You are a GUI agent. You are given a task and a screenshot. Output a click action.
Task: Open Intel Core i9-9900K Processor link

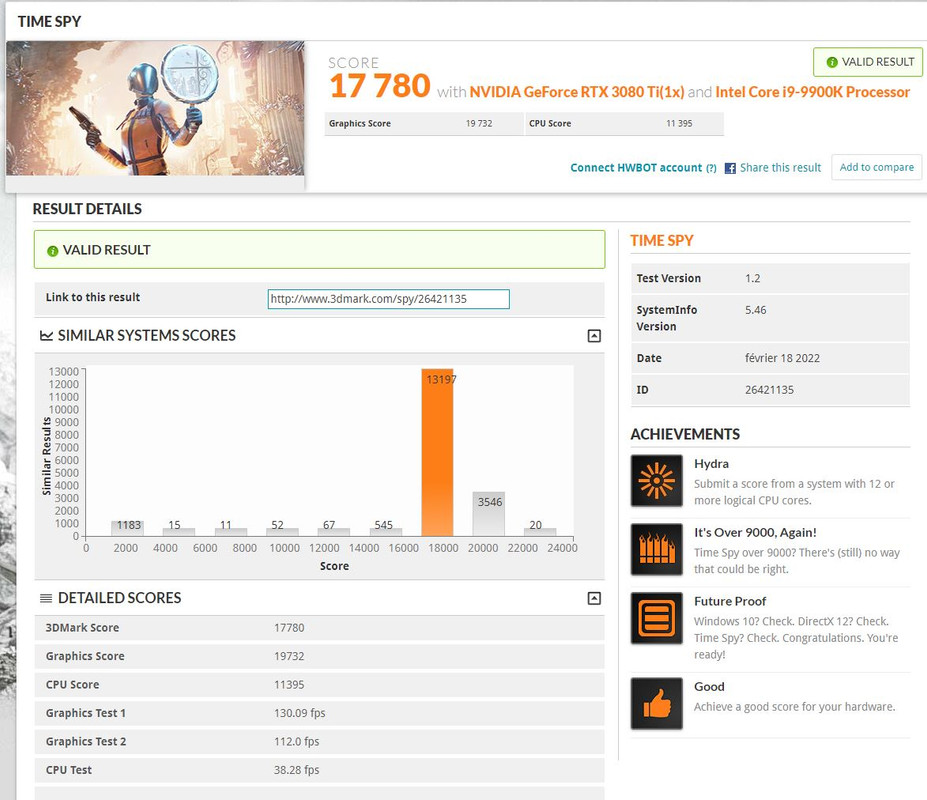812,92
